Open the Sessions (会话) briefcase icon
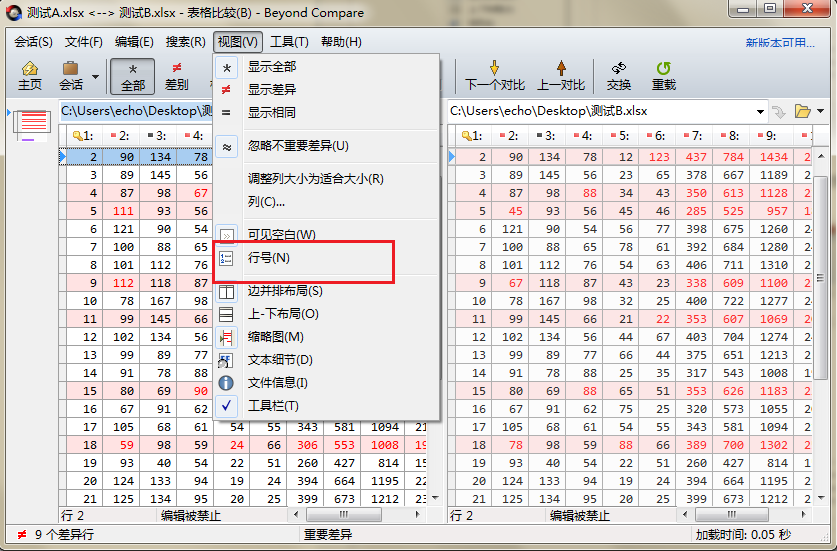The width and height of the screenshot is (837, 551). (71, 76)
